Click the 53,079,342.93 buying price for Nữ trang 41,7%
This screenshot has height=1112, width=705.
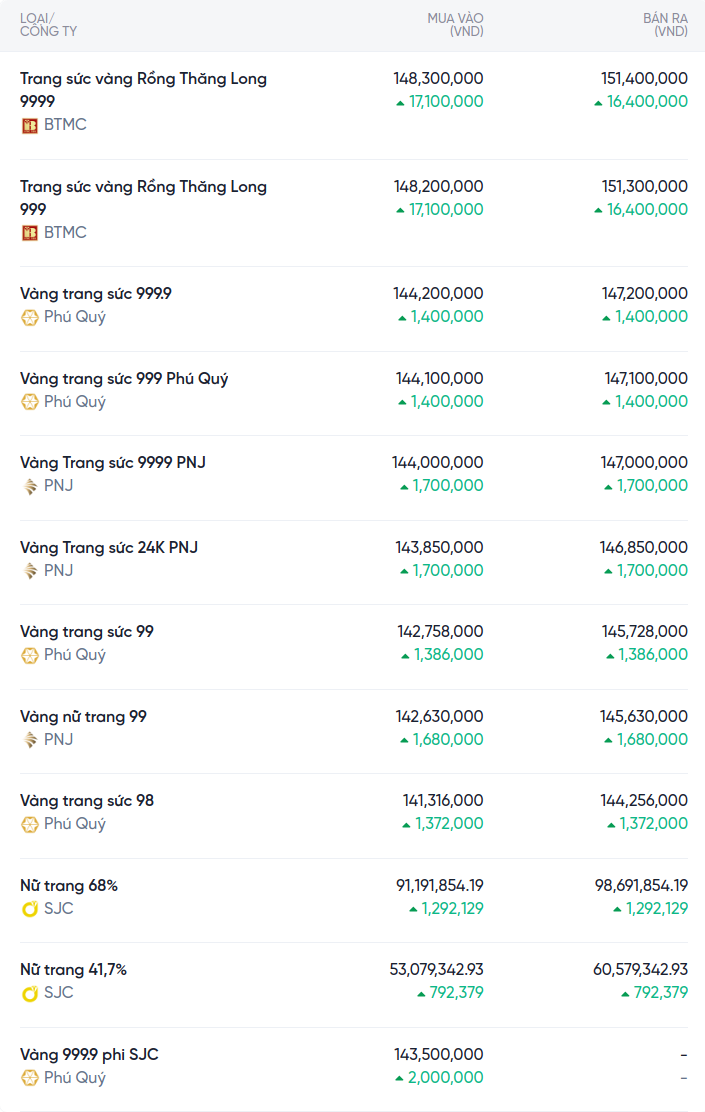pyautogui.click(x=436, y=970)
